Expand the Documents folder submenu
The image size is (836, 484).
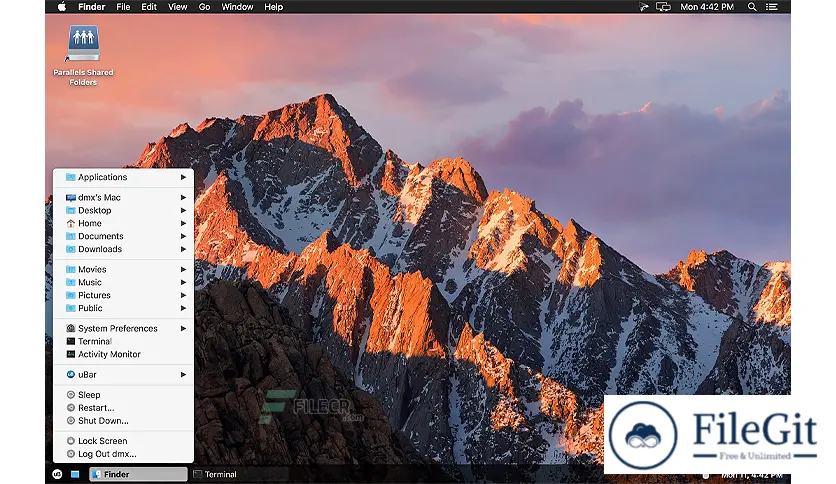point(101,236)
